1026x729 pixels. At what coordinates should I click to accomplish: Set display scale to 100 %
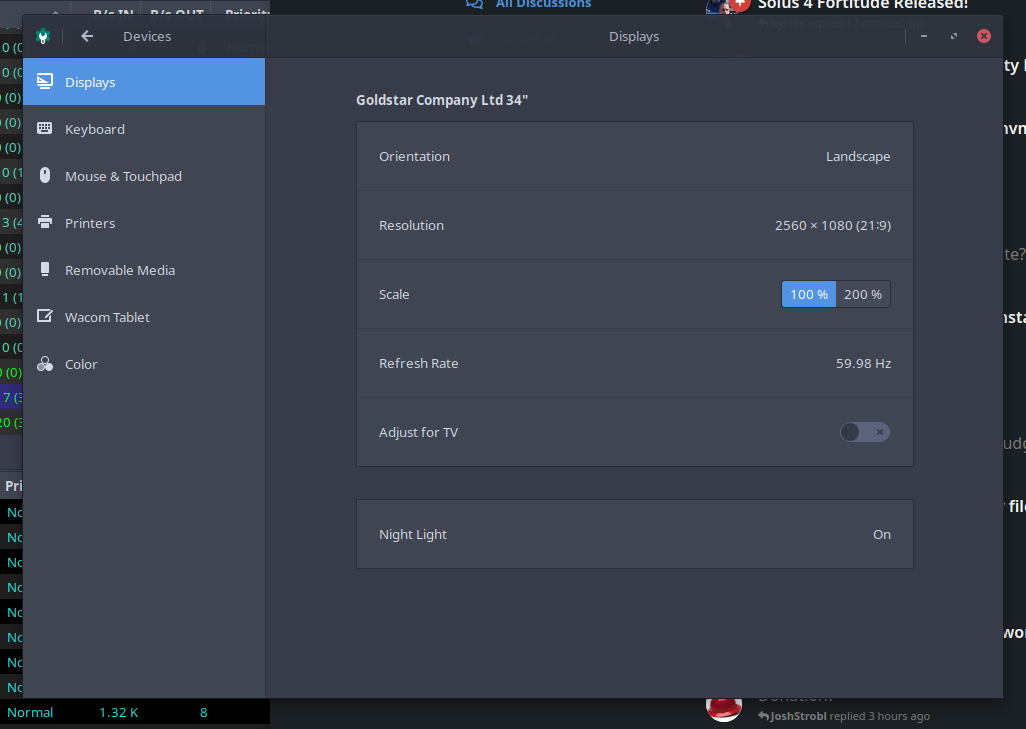[808, 294]
